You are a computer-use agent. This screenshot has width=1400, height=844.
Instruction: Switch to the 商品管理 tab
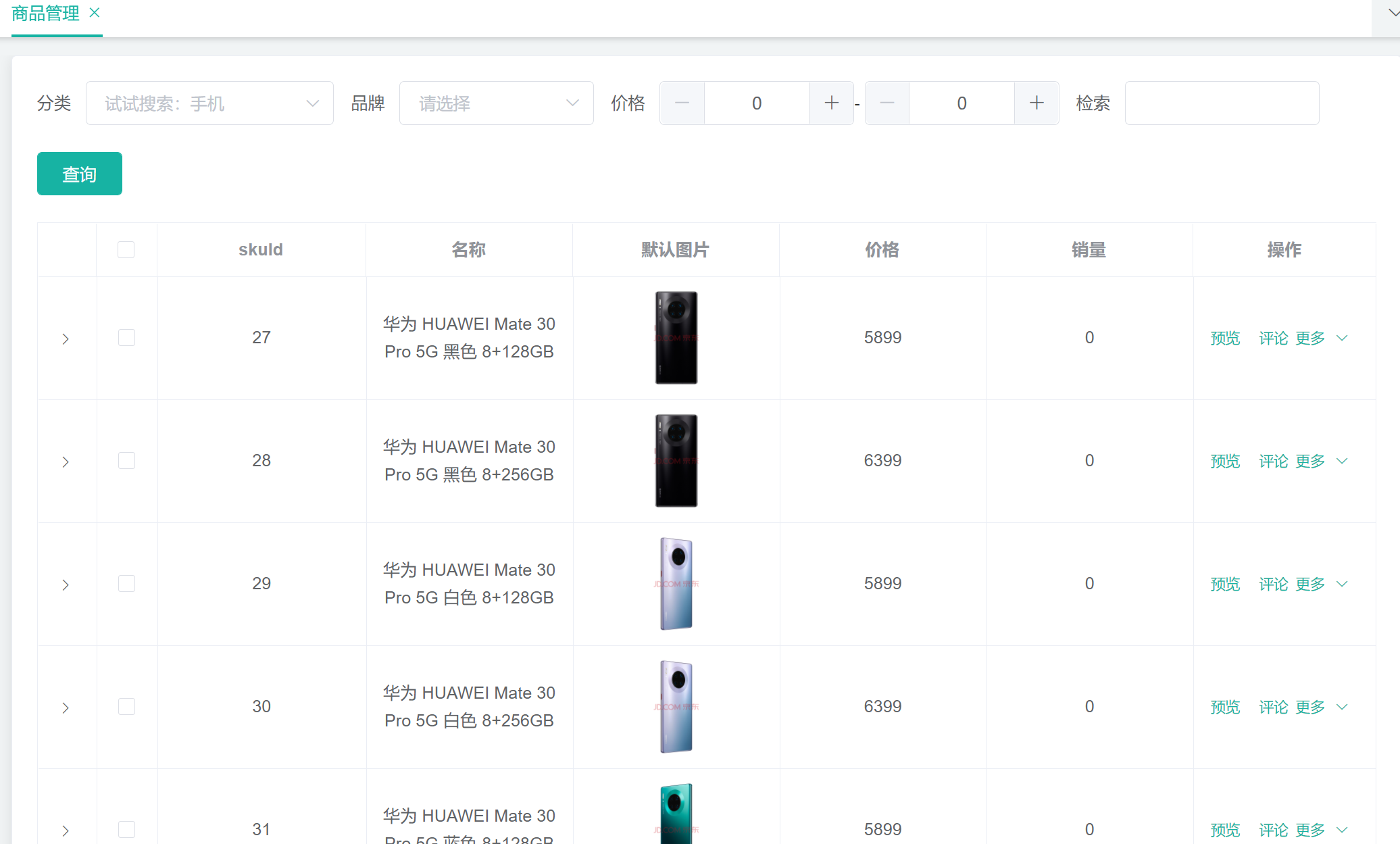(x=45, y=14)
